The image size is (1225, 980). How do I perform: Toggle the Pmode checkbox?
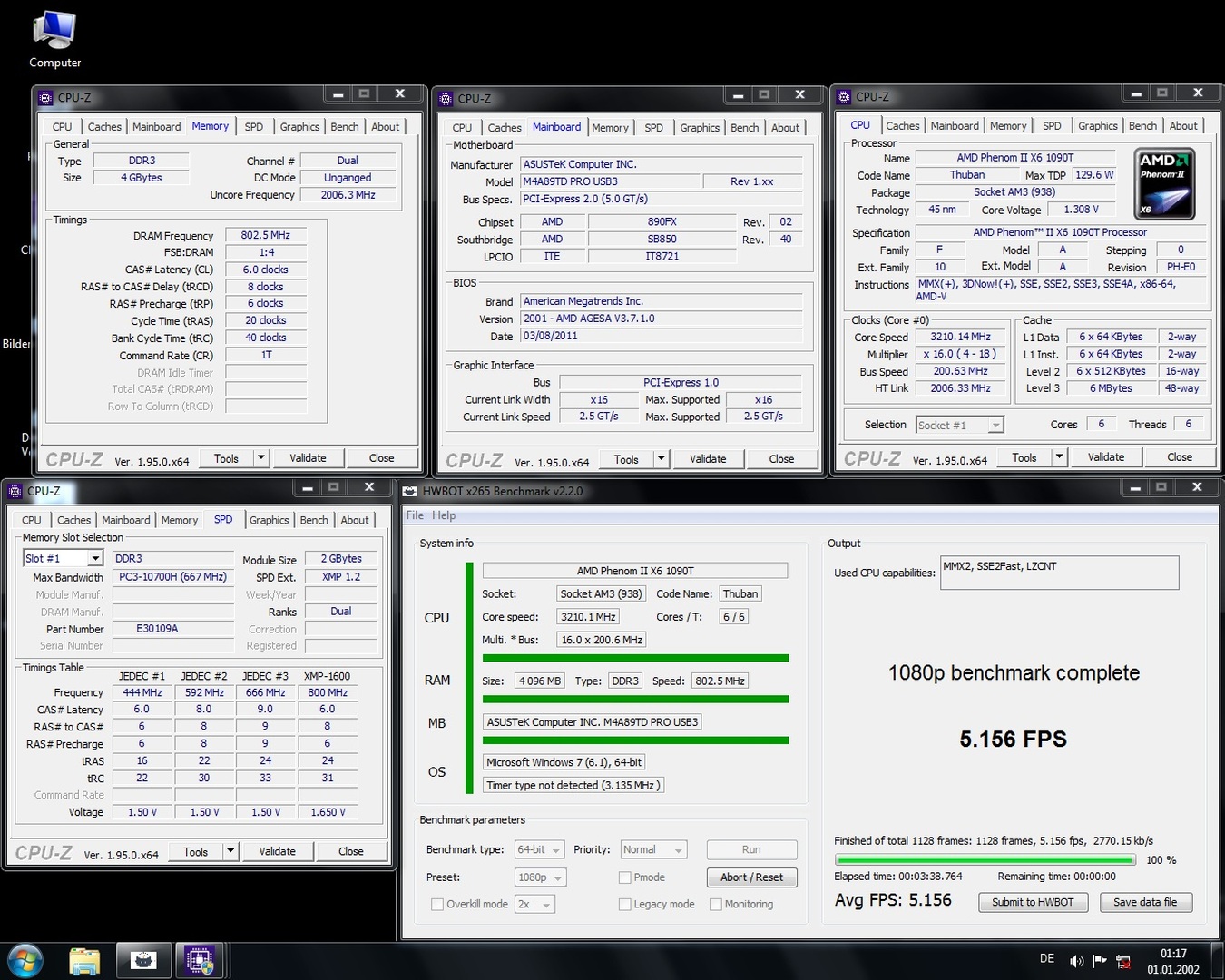pyautogui.click(x=624, y=877)
